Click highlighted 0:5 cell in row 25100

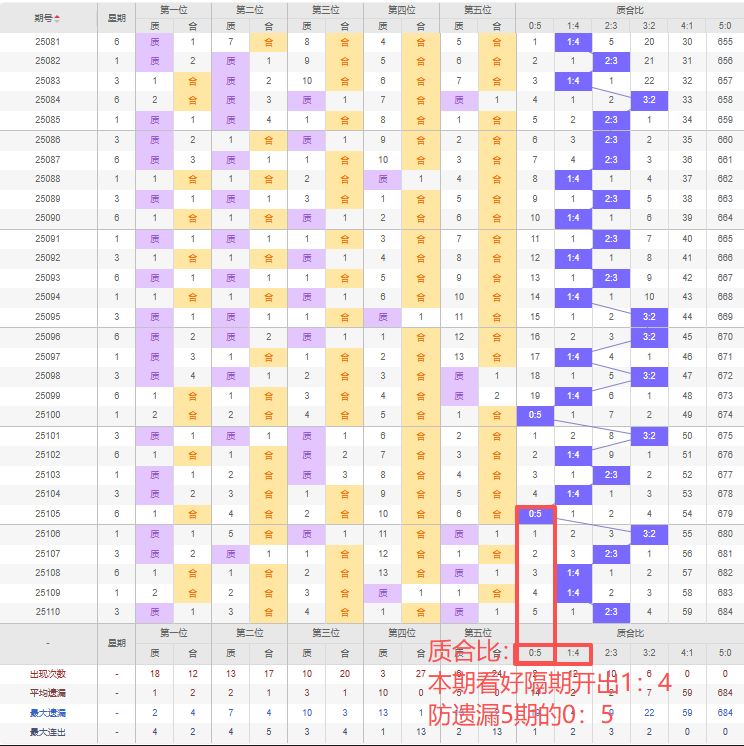[535, 415]
